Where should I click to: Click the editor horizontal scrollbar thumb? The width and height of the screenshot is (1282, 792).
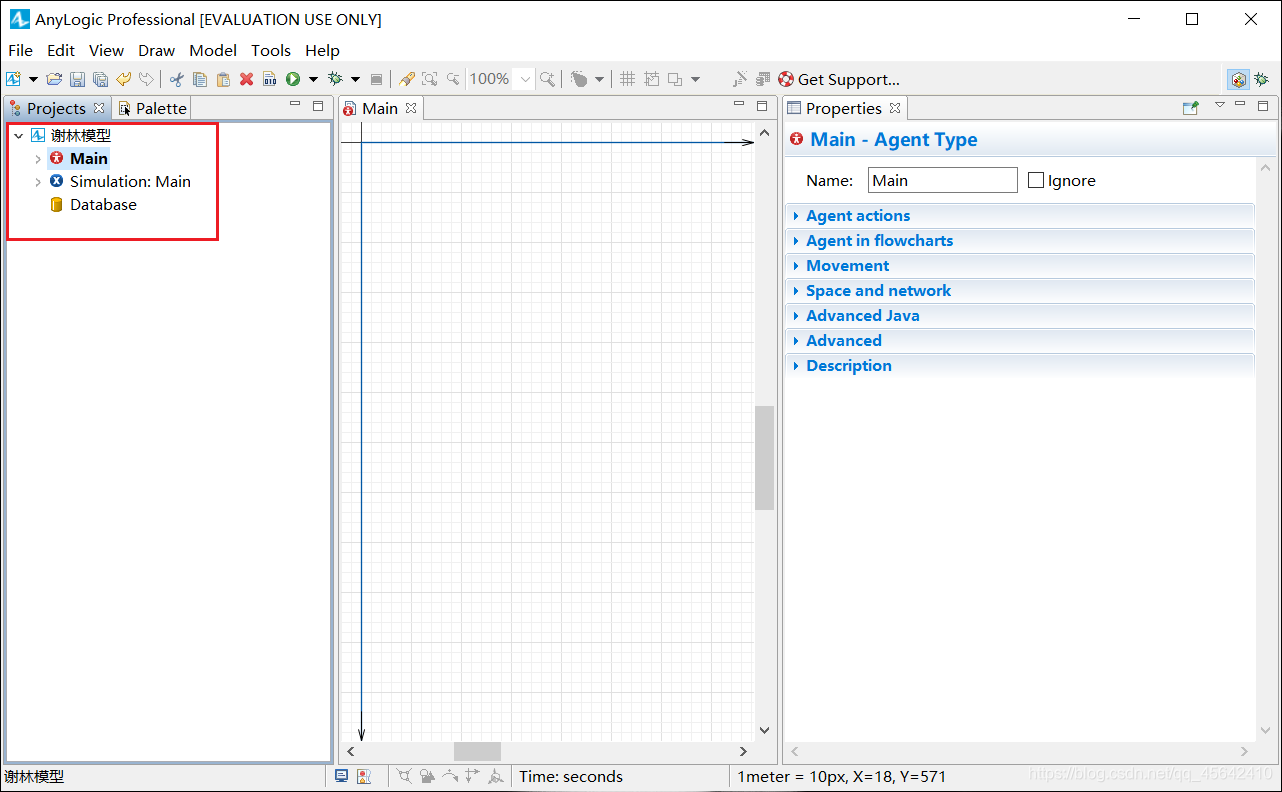click(x=477, y=751)
